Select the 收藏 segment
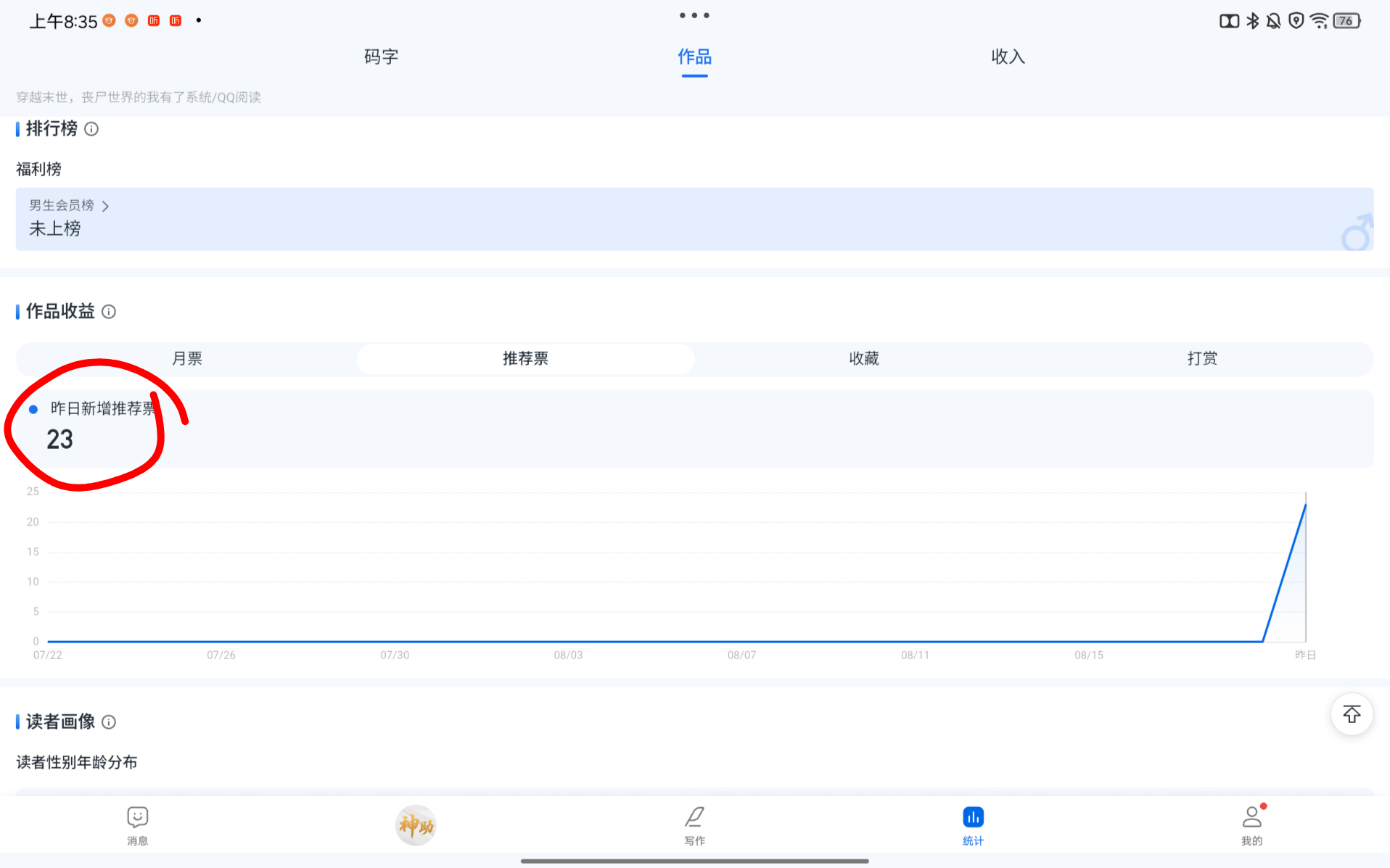 864,359
